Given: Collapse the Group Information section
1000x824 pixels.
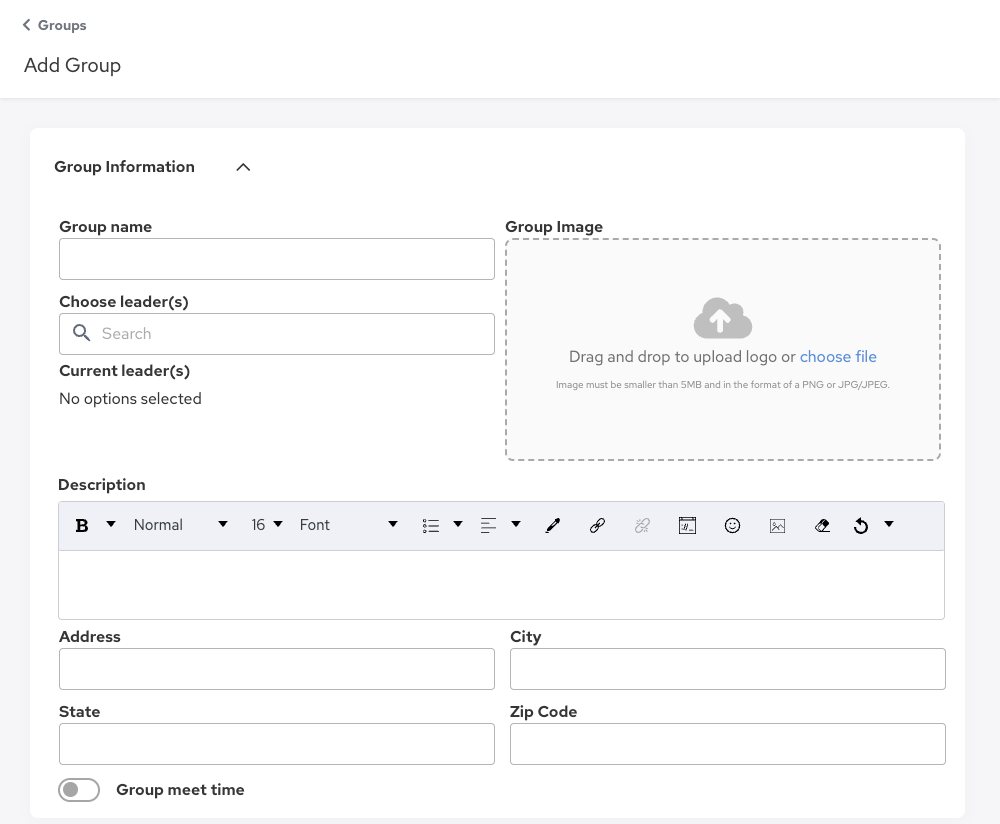Looking at the screenshot, I should click(x=243, y=167).
